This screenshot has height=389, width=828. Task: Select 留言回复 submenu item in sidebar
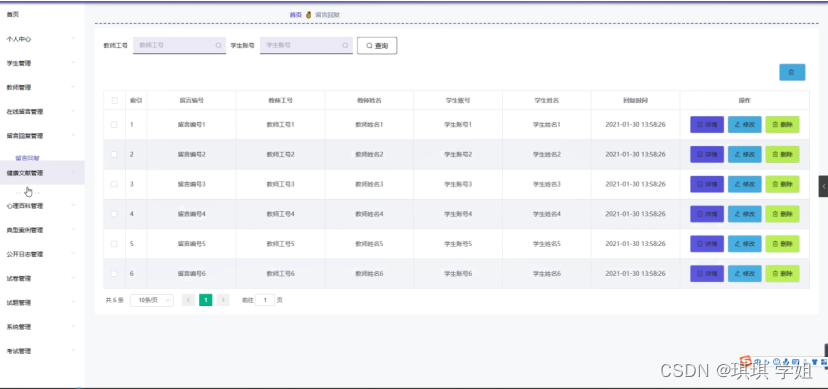tap(27, 158)
